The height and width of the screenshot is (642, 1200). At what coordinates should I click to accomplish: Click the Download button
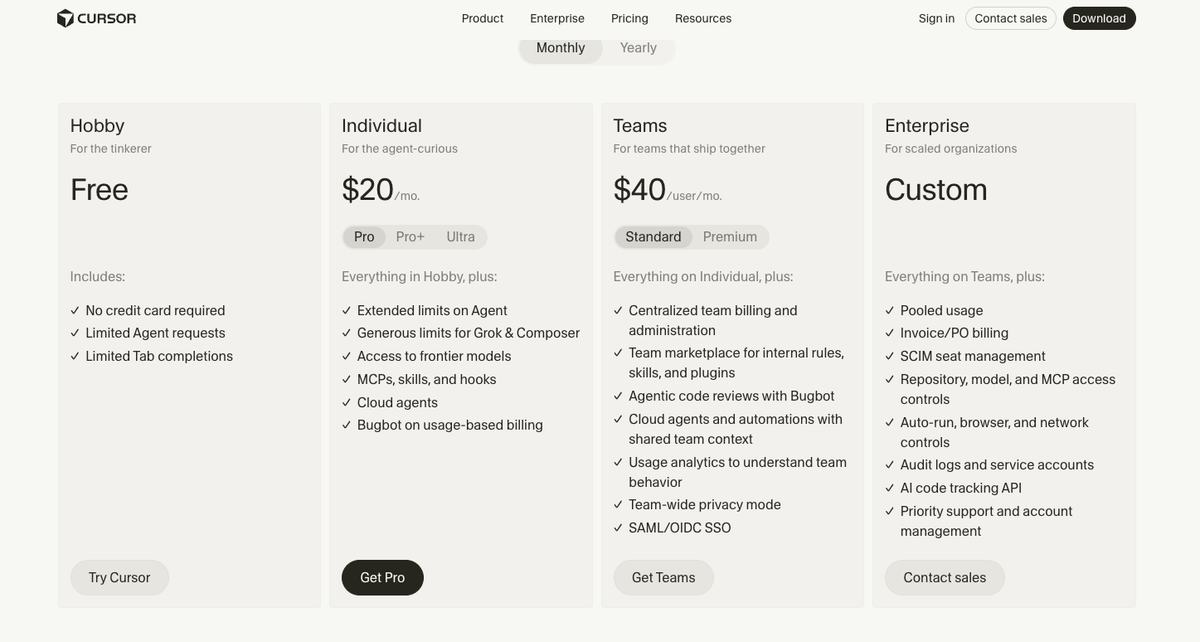click(1099, 18)
